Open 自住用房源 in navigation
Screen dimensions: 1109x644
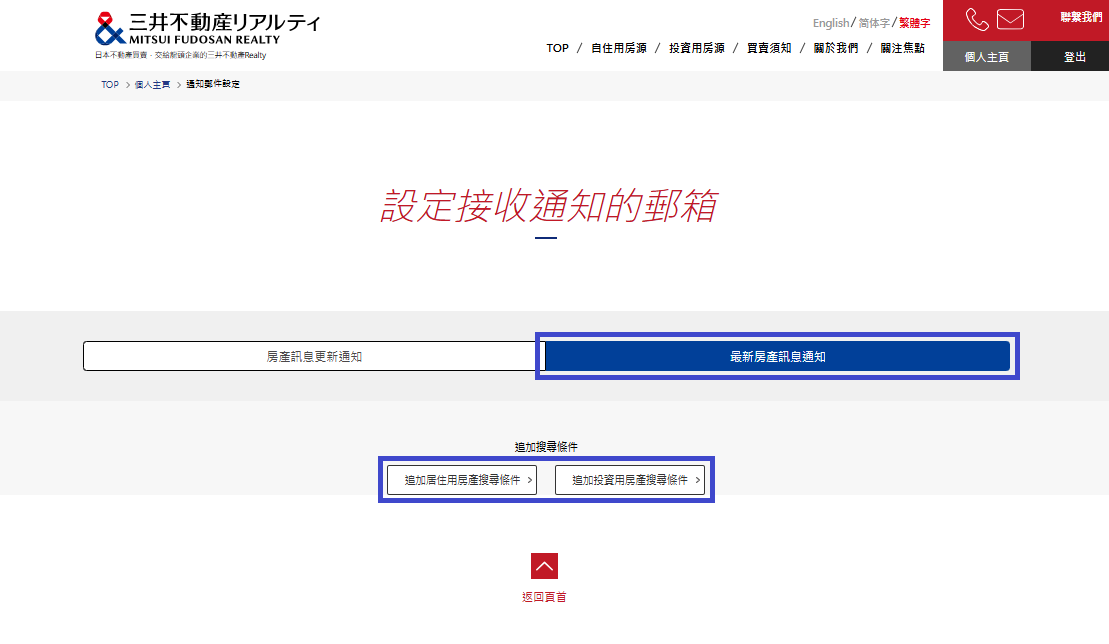618,48
